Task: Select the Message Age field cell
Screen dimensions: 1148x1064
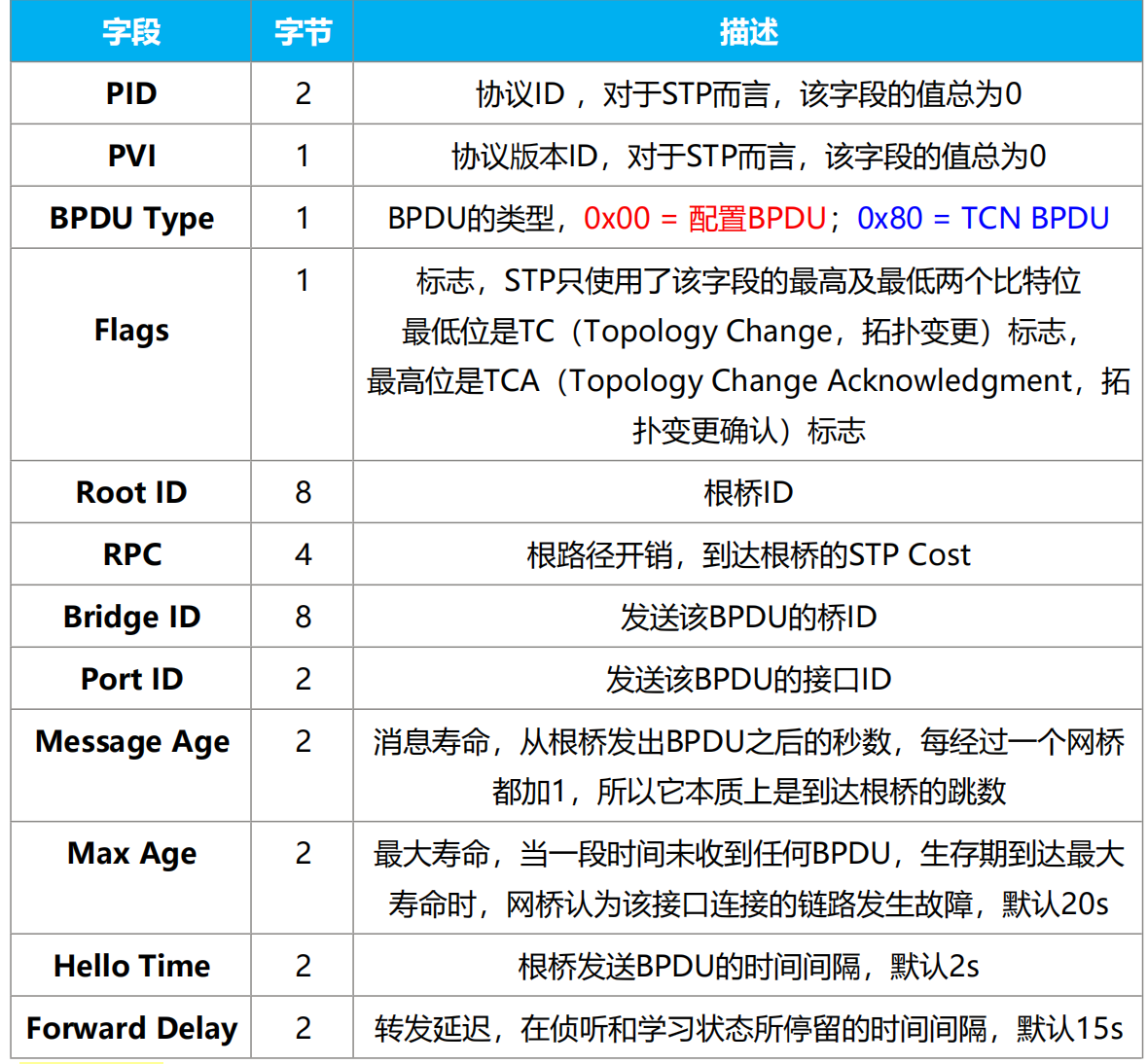Action: click(x=131, y=765)
